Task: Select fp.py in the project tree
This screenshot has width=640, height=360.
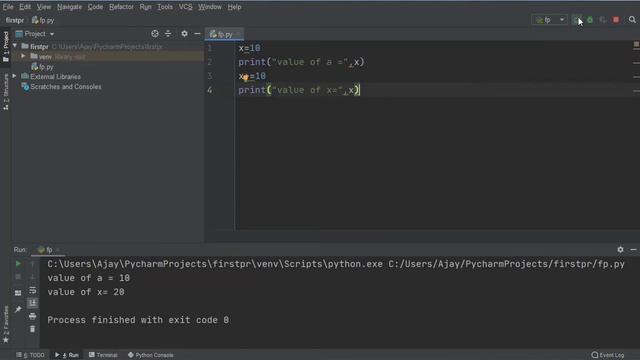Action: (42, 67)
